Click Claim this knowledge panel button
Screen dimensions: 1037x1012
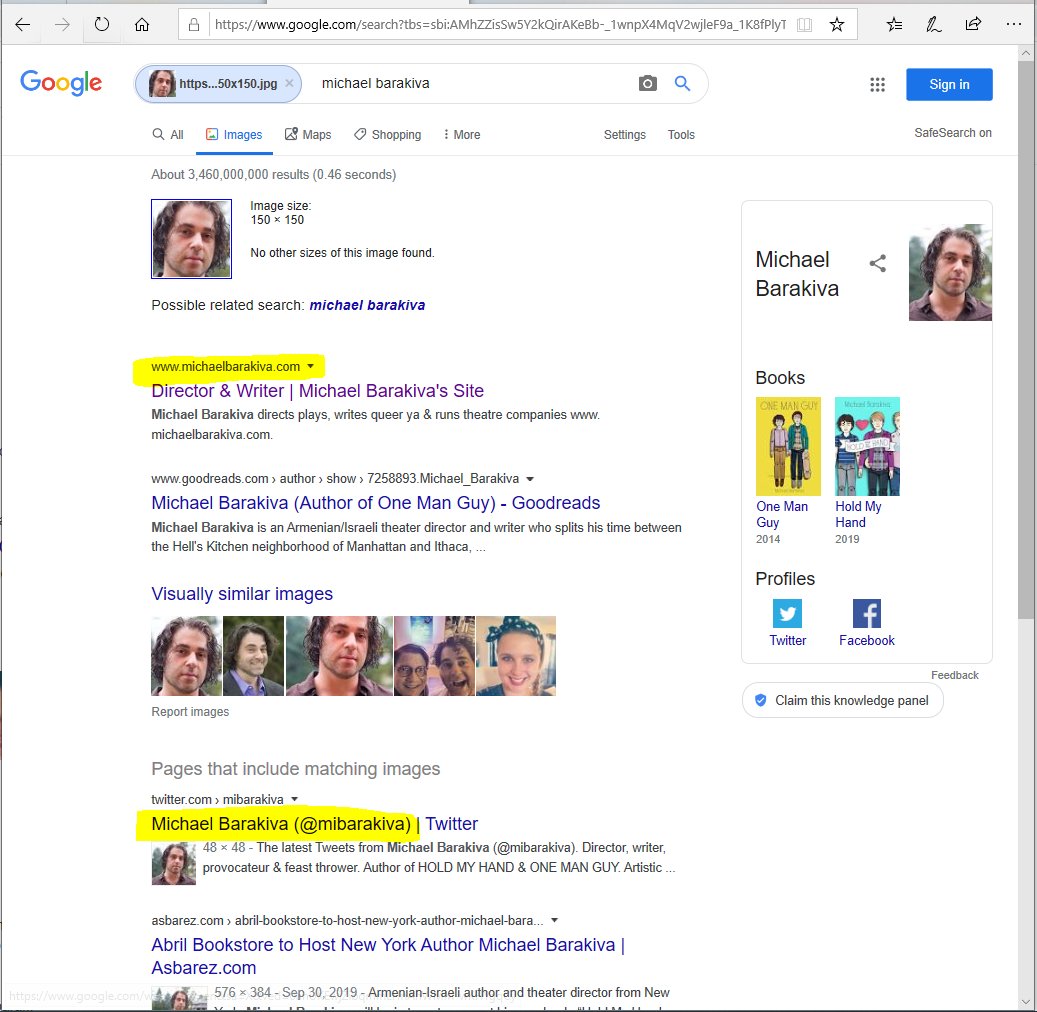pyautogui.click(x=843, y=700)
